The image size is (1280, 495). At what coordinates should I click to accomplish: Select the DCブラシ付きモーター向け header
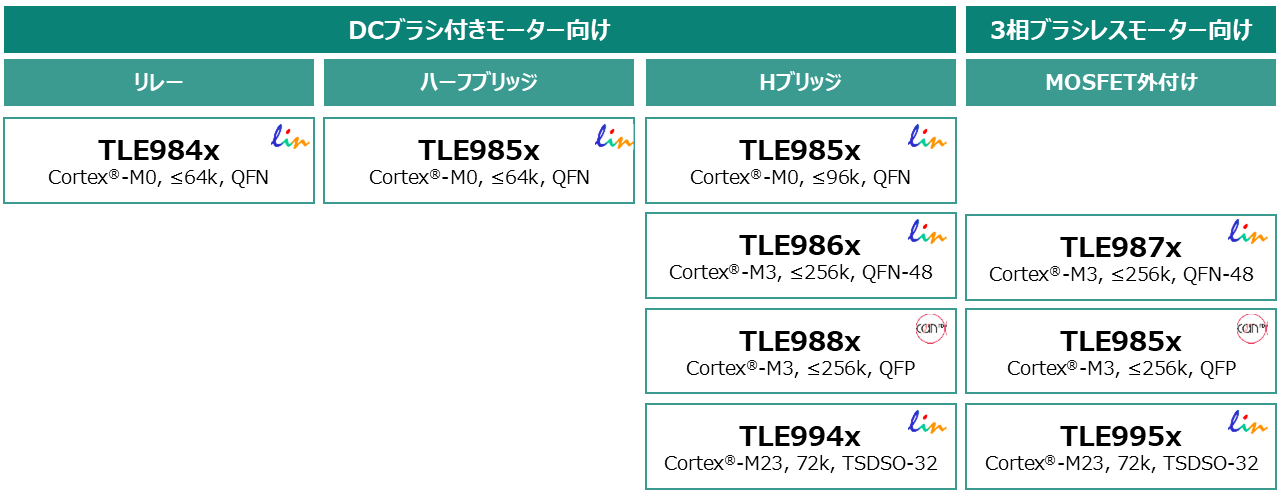(479, 30)
